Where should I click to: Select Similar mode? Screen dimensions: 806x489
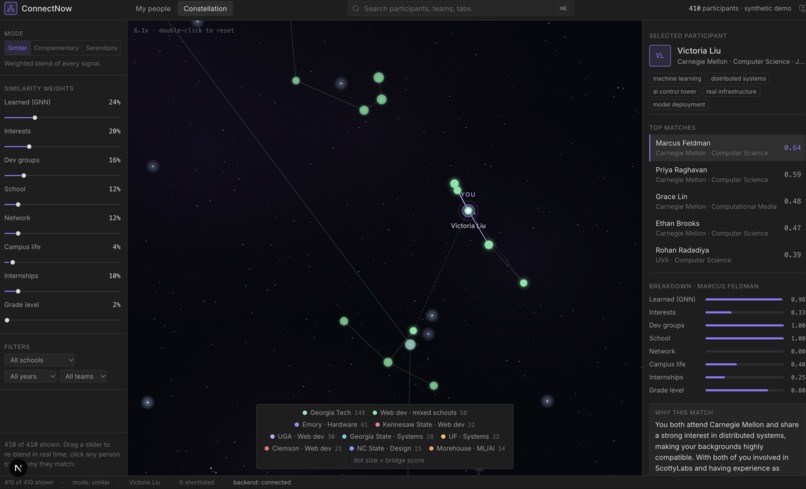click(17, 48)
